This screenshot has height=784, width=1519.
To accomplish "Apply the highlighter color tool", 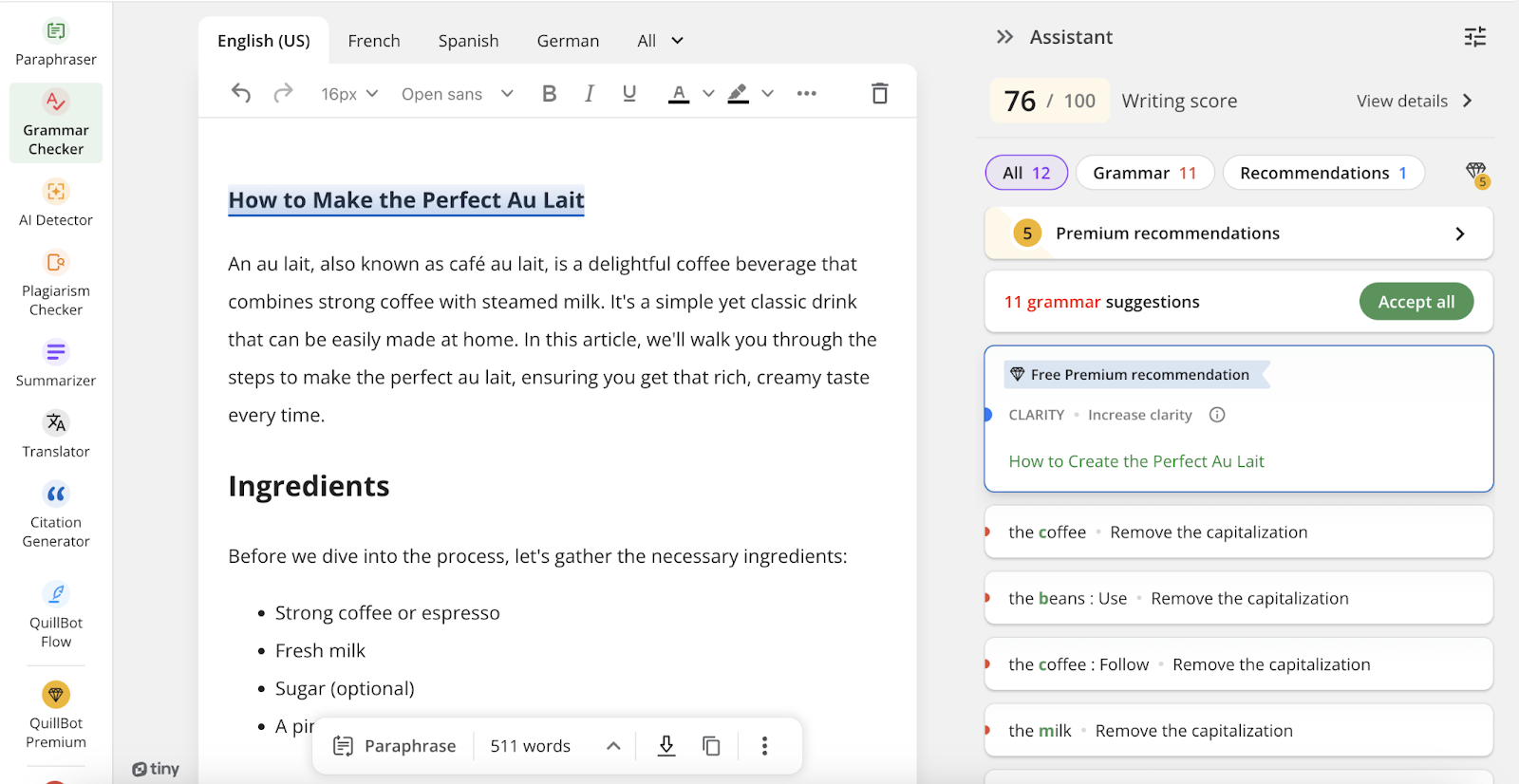I will 738,93.
